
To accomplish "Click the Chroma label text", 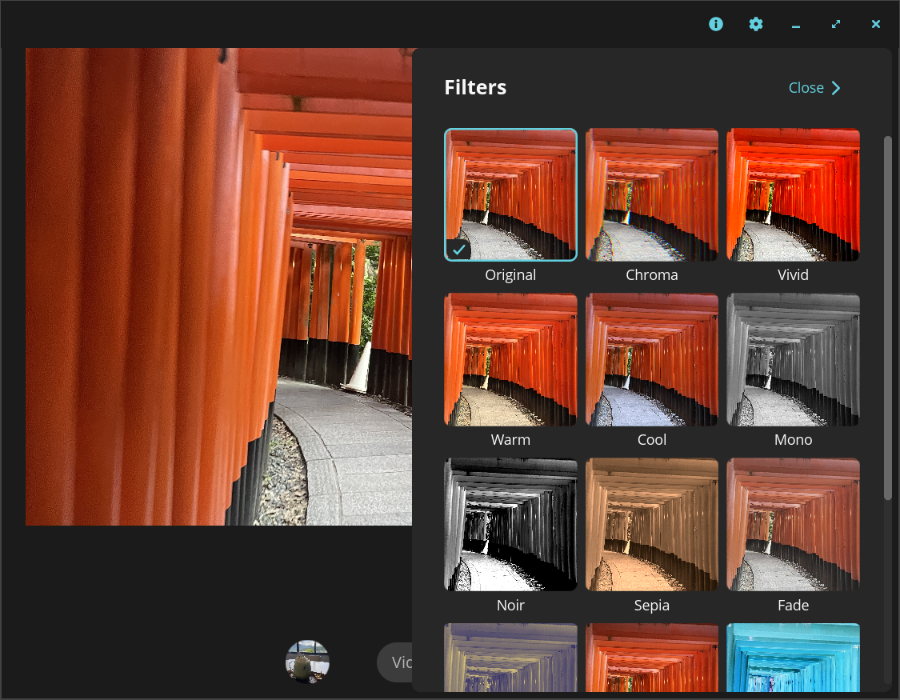I will pos(651,275).
